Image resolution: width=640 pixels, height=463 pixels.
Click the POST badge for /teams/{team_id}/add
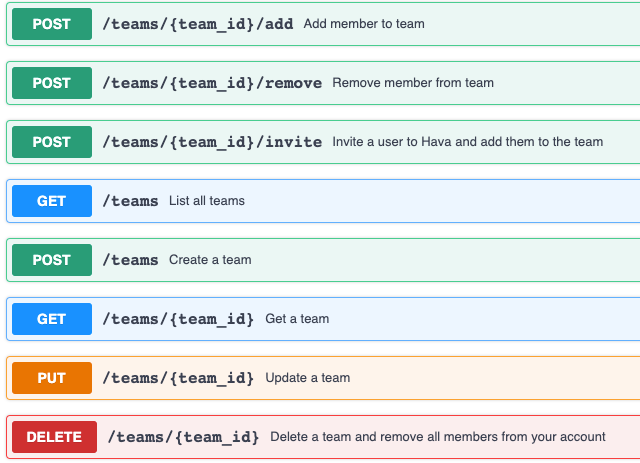click(52, 24)
